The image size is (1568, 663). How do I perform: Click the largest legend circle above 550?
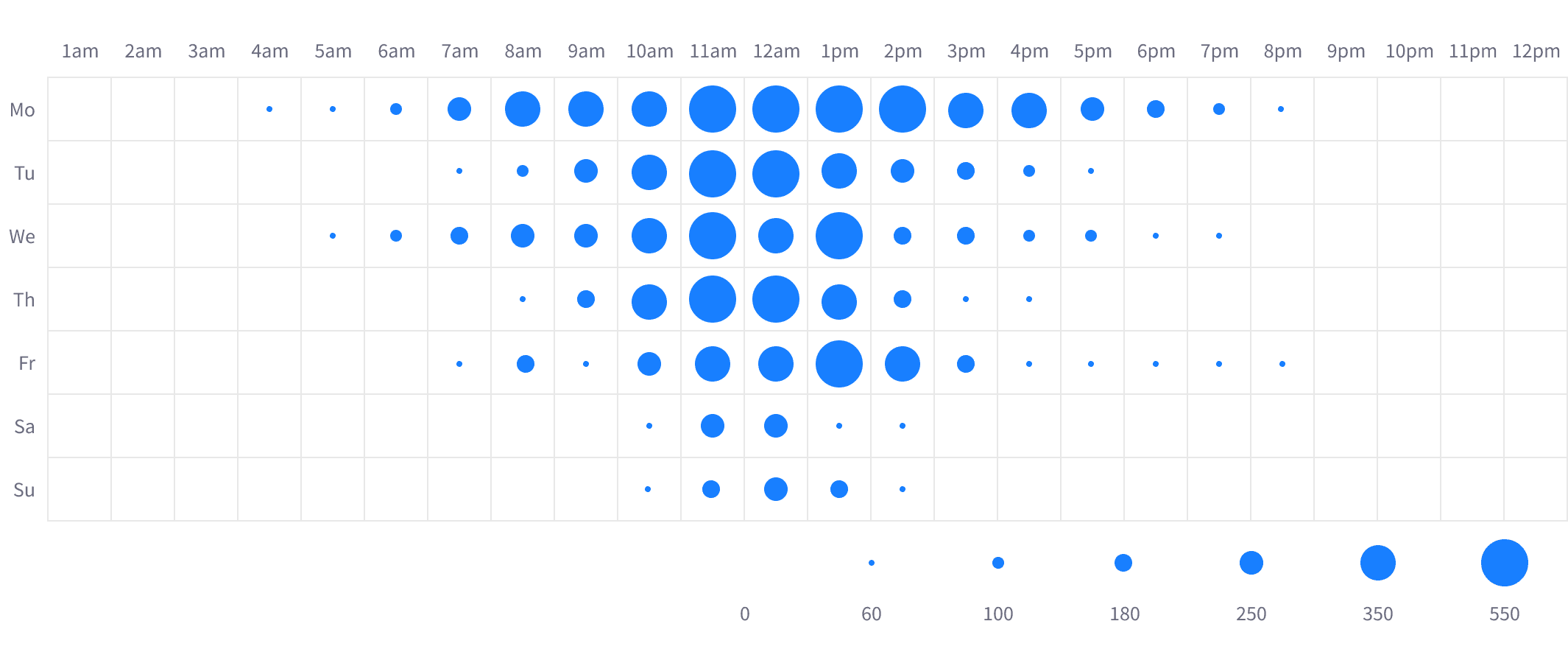coord(1504,563)
